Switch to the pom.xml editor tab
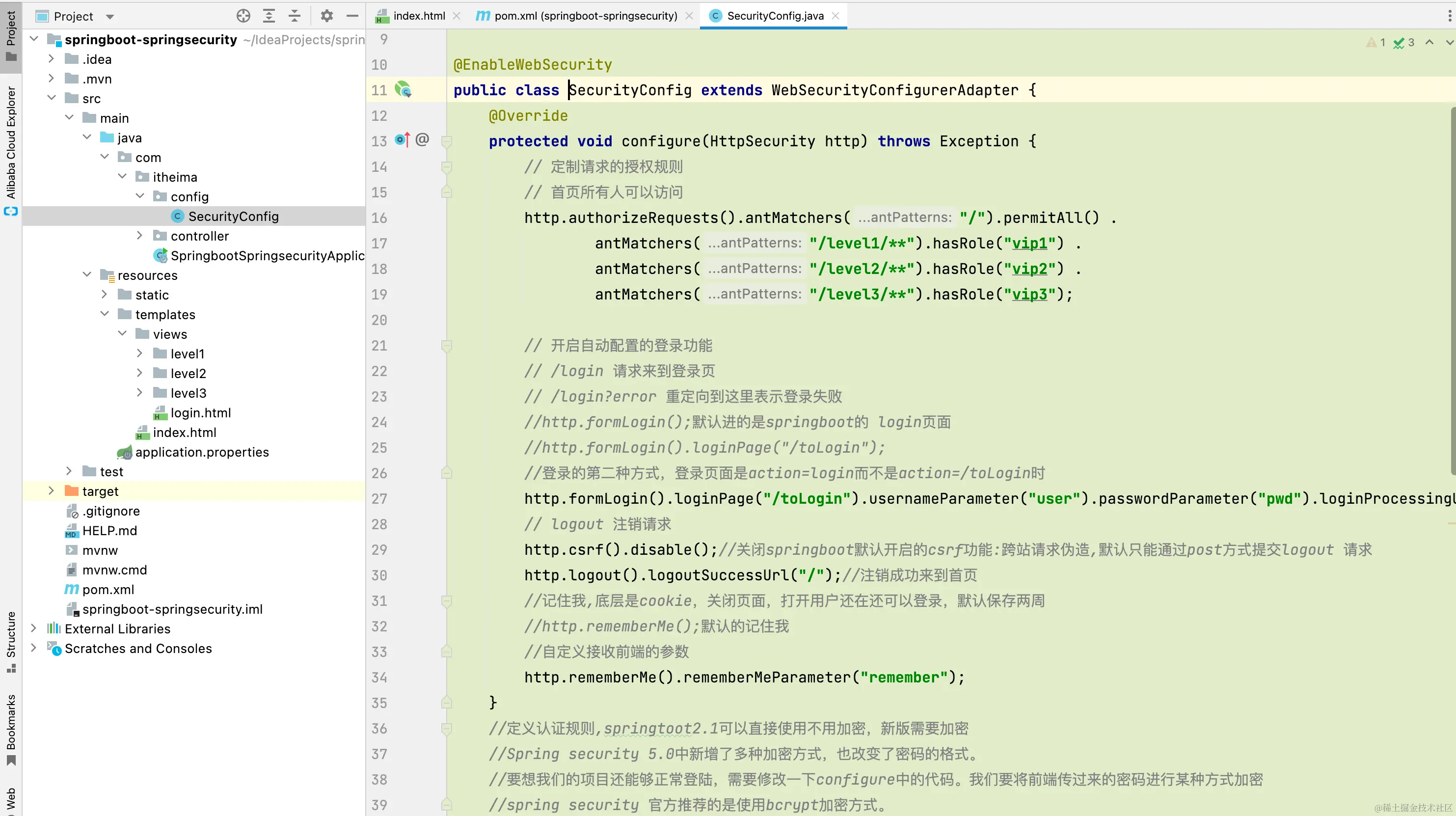 pos(585,16)
